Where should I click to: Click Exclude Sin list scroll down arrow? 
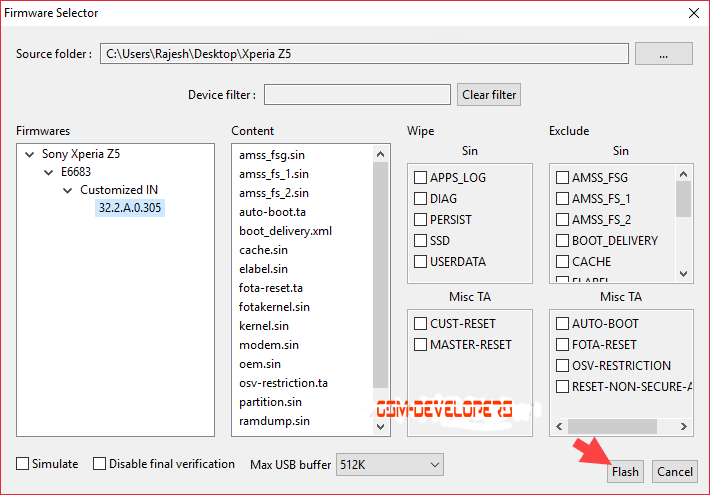(683, 274)
